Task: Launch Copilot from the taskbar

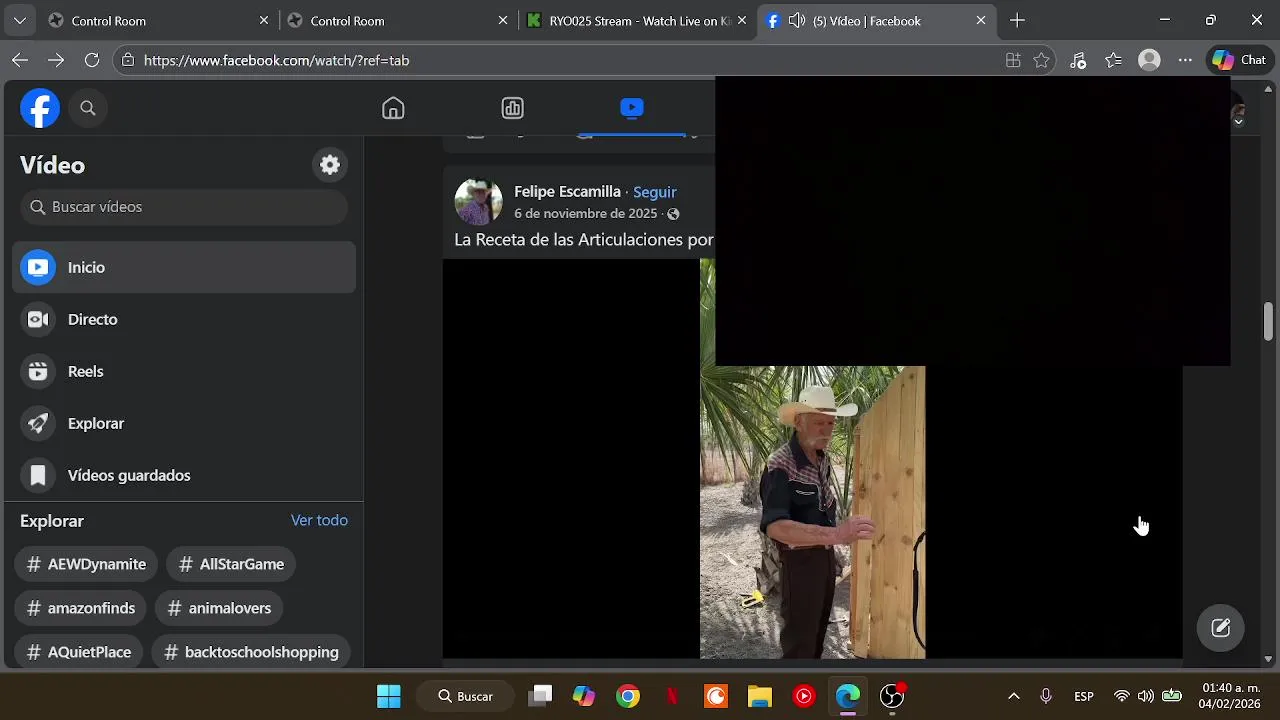Action: pos(584,696)
